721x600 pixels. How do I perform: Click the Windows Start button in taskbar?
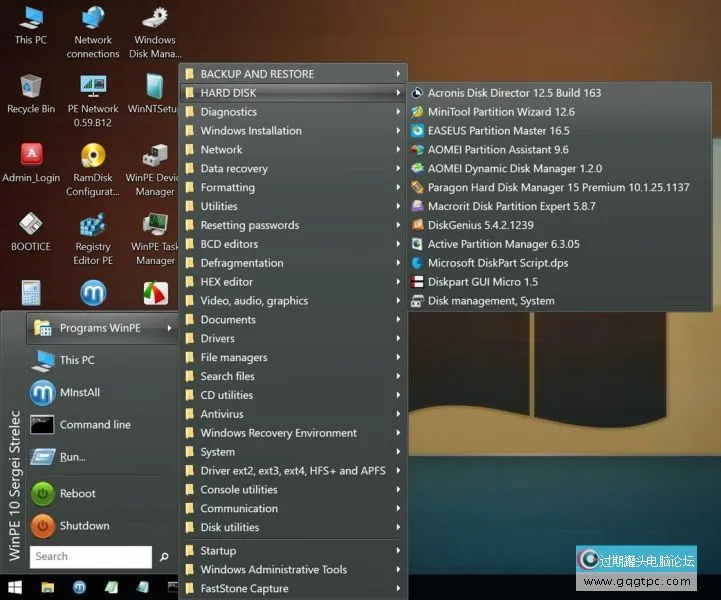click(x=15, y=587)
